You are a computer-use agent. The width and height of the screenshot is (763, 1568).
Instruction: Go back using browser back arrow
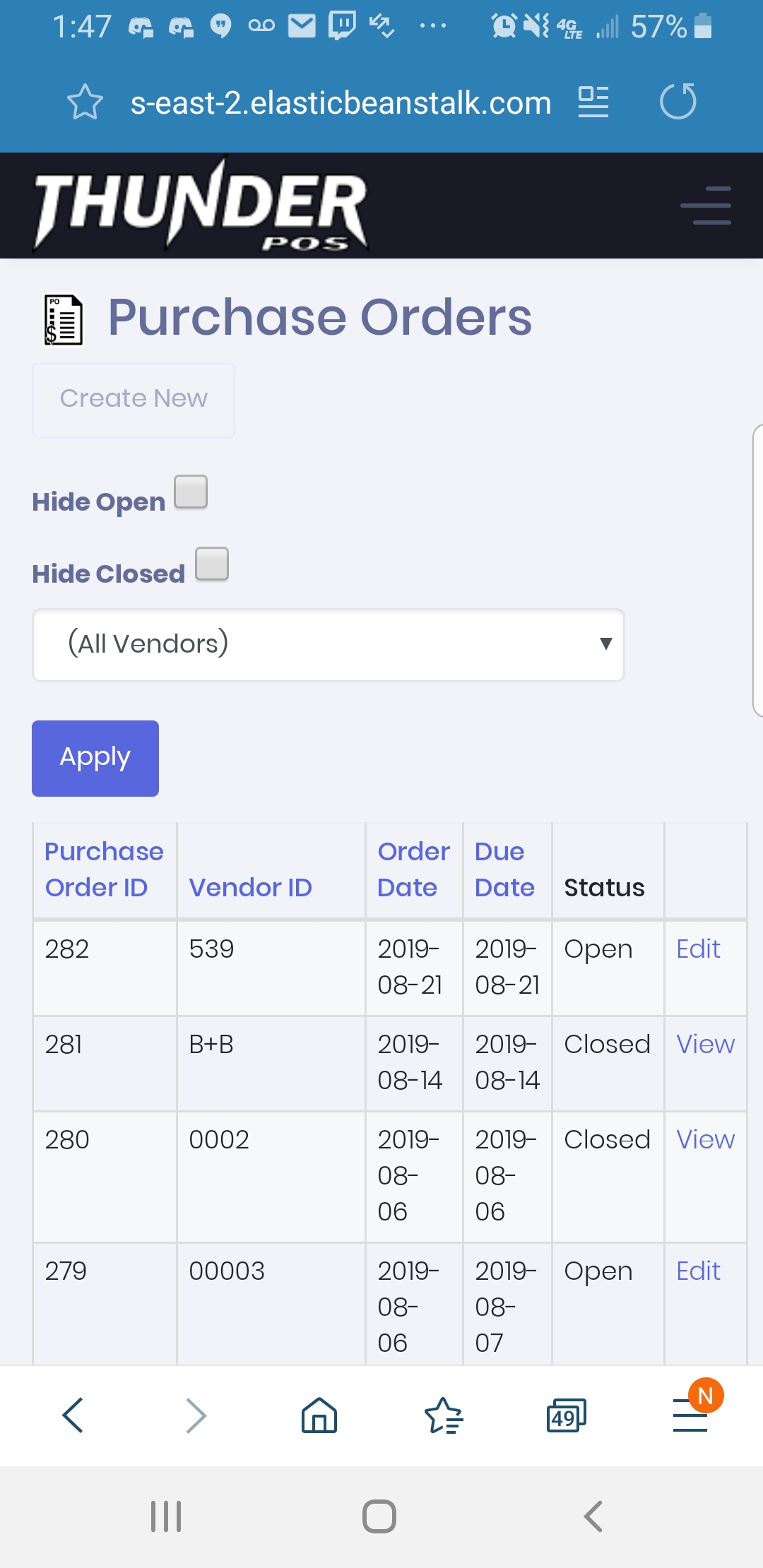click(73, 1415)
